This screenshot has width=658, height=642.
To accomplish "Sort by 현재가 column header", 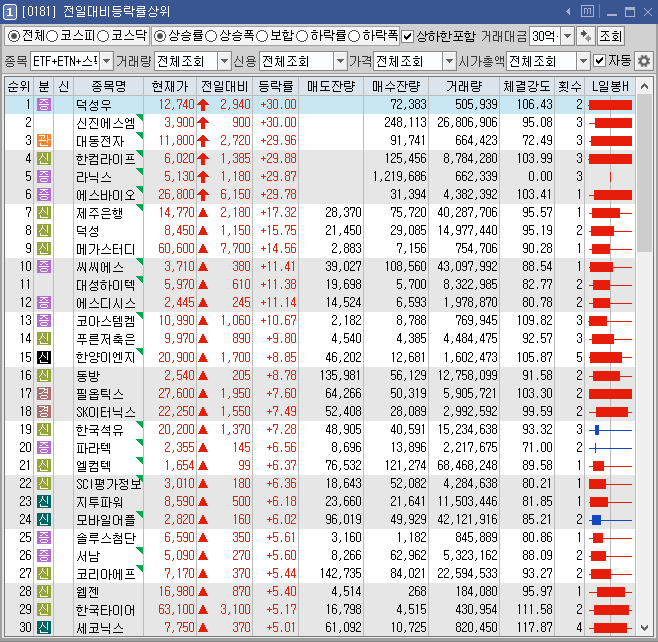I will pos(170,86).
